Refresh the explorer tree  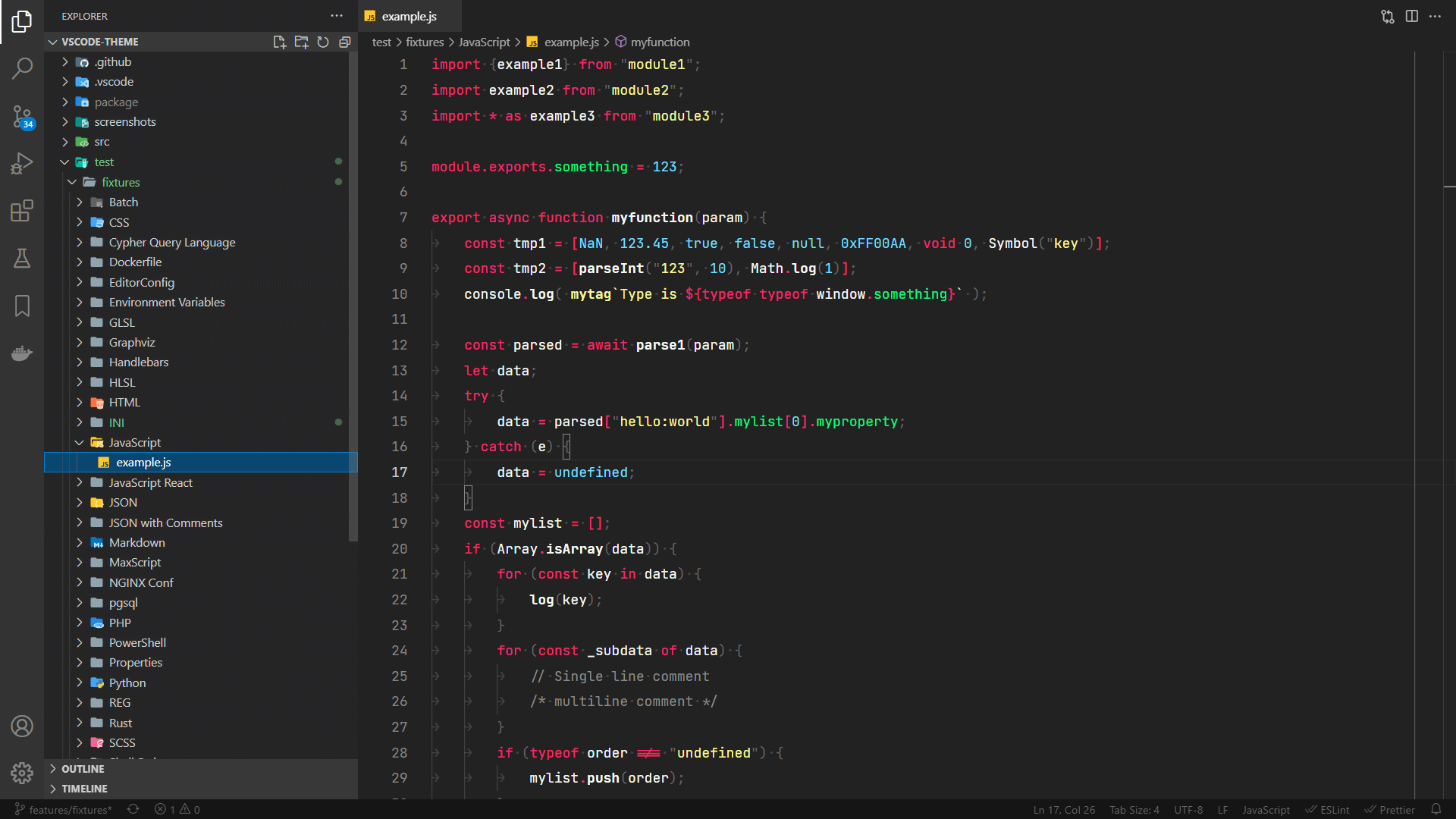[x=323, y=42]
